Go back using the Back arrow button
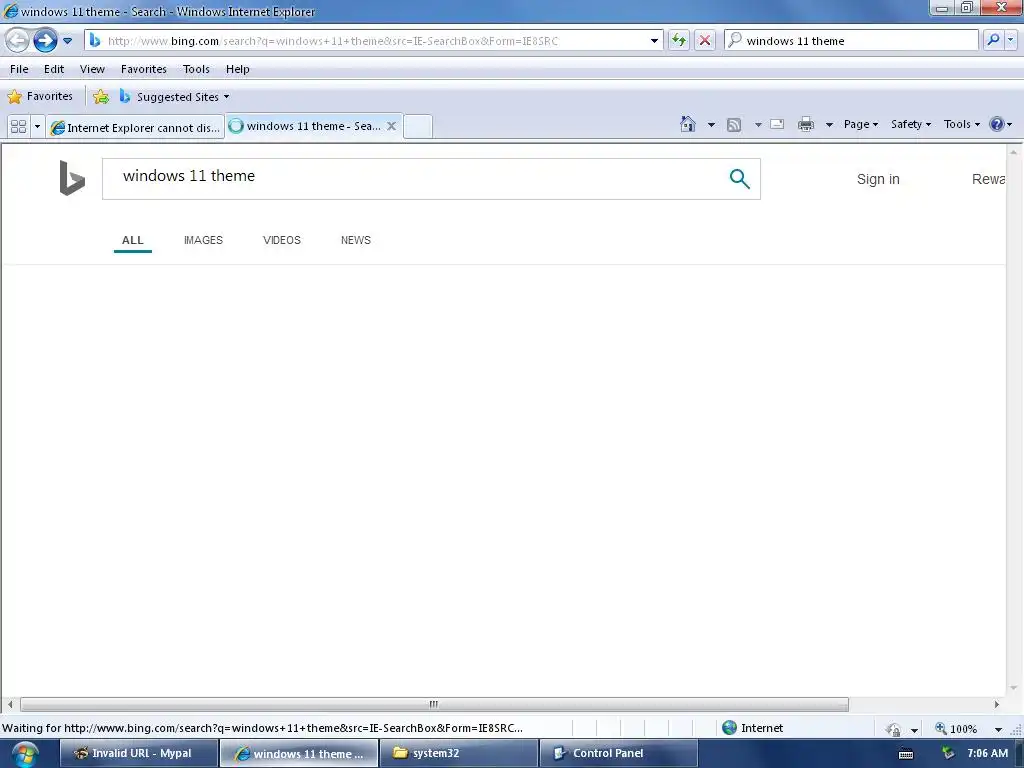This screenshot has width=1024, height=768. (17, 40)
